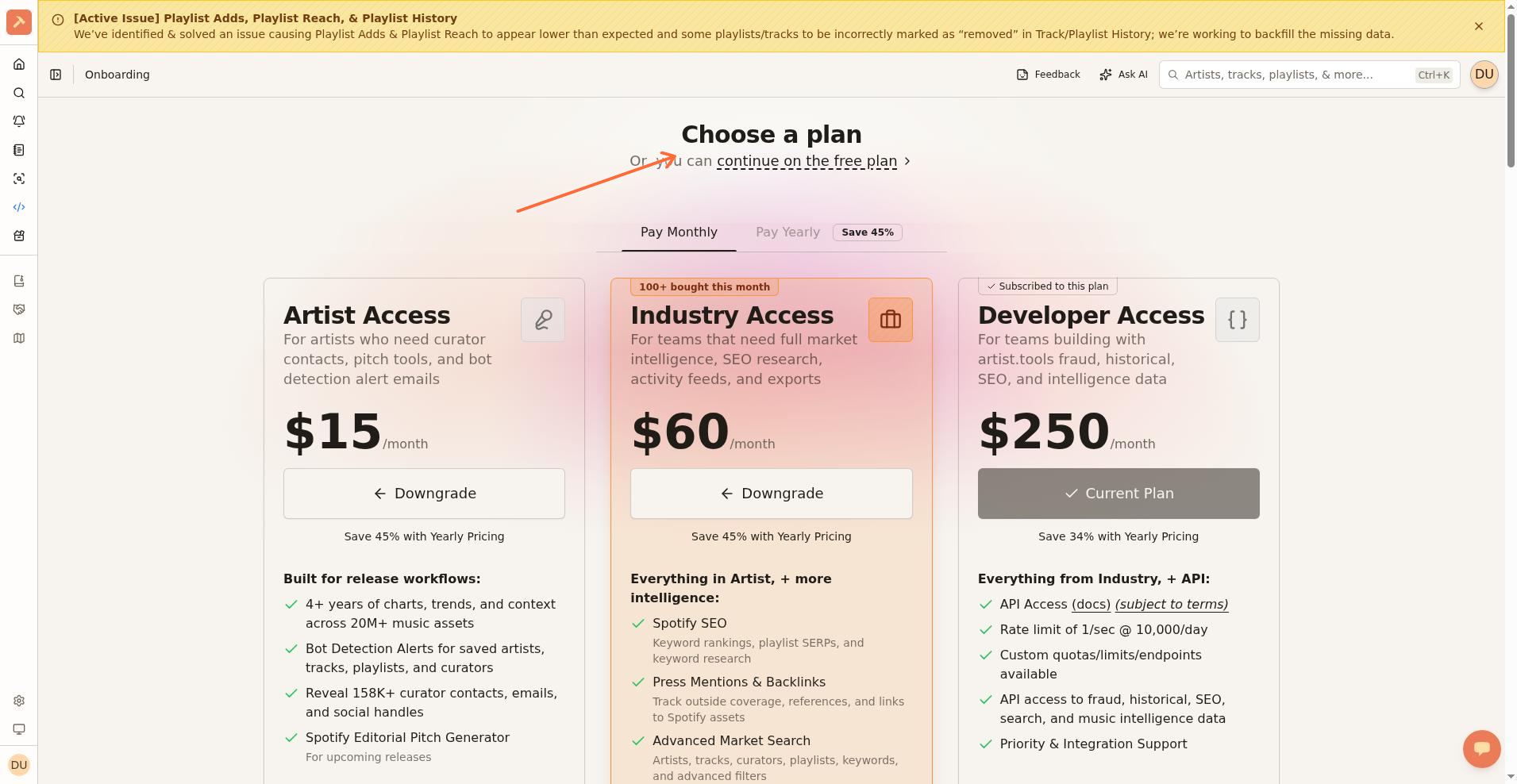Click Advanced Market Search feature
The height and width of the screenshot is (784, 1517).
731,741
